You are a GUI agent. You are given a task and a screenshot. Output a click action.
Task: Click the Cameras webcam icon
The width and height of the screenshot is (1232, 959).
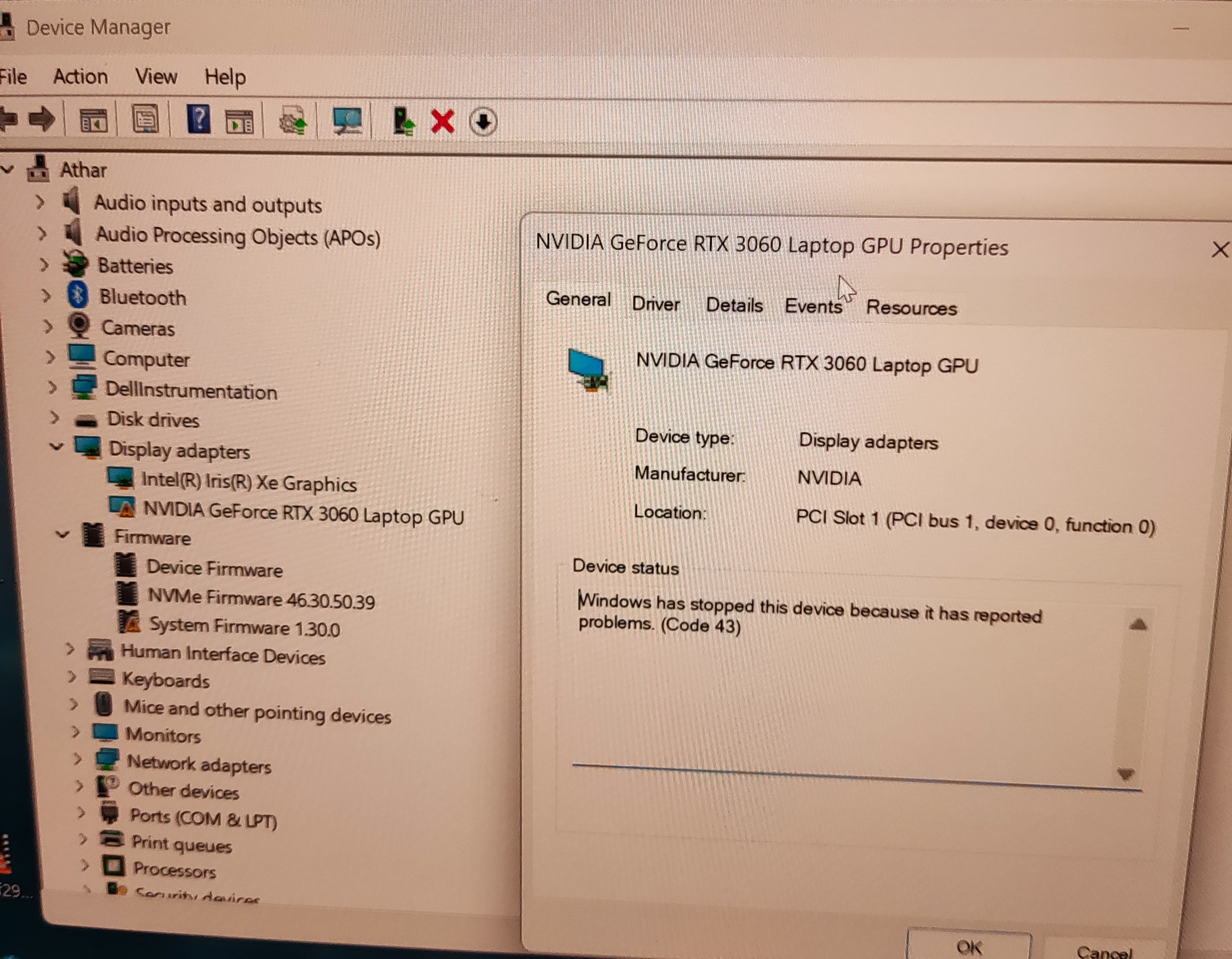click(80, 326)
